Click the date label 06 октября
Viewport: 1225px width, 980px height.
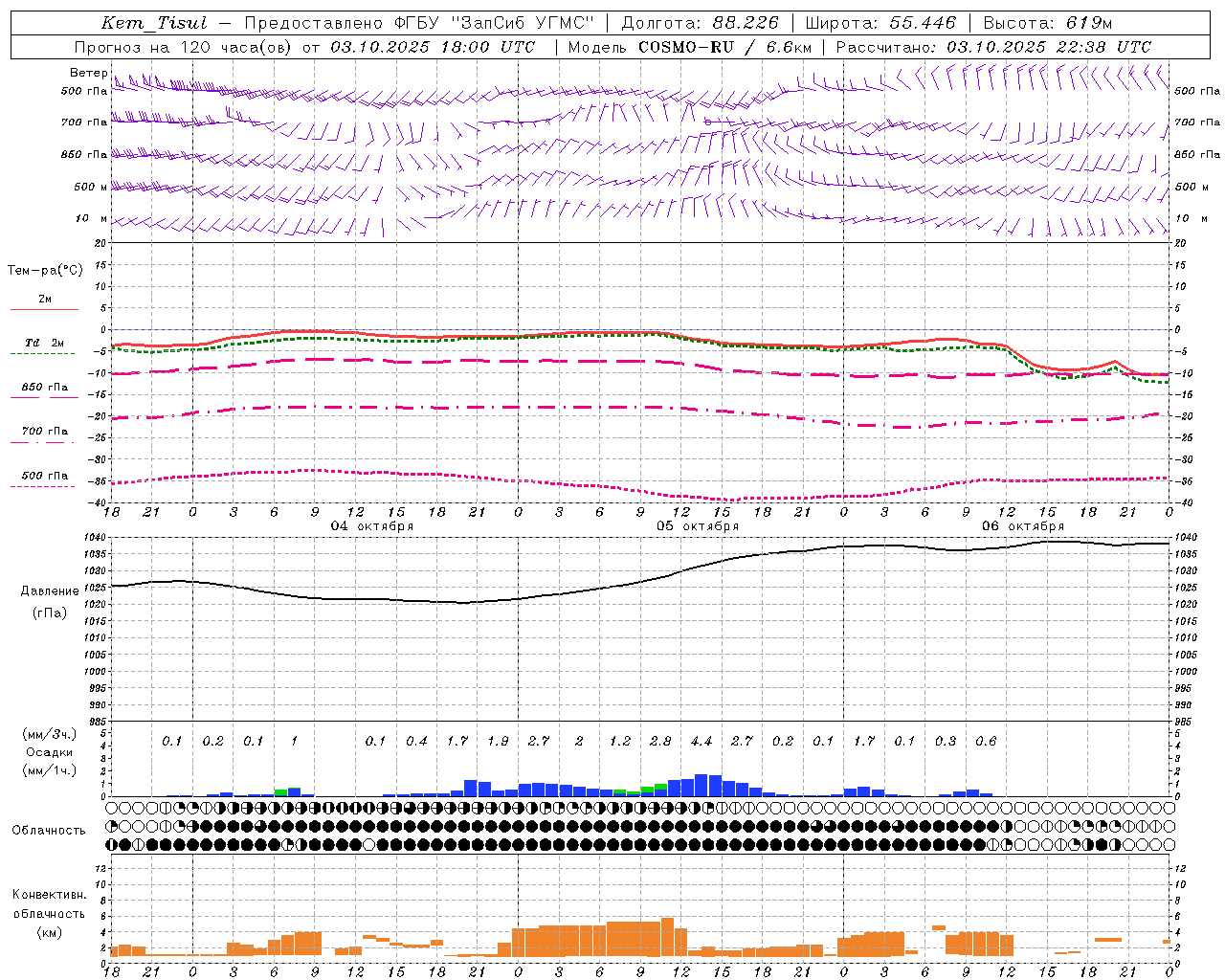[1023, 526]
